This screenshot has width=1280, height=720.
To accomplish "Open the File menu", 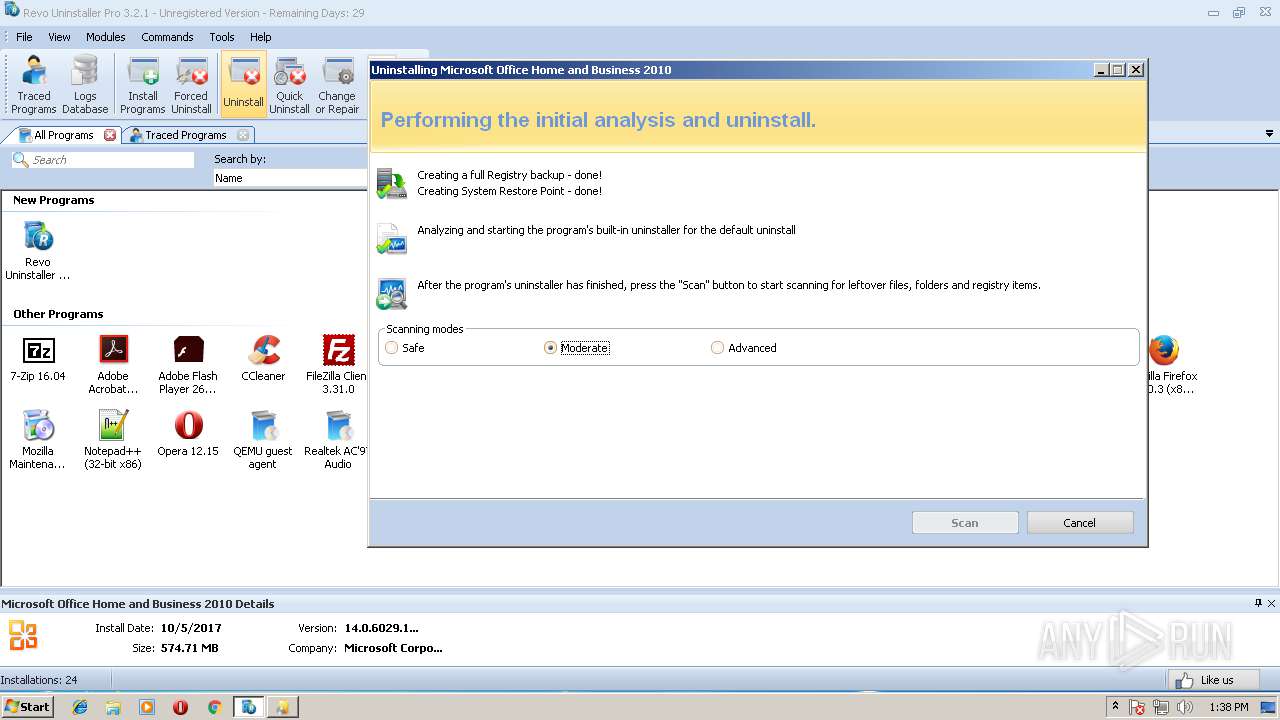I will tap(24, 37).
